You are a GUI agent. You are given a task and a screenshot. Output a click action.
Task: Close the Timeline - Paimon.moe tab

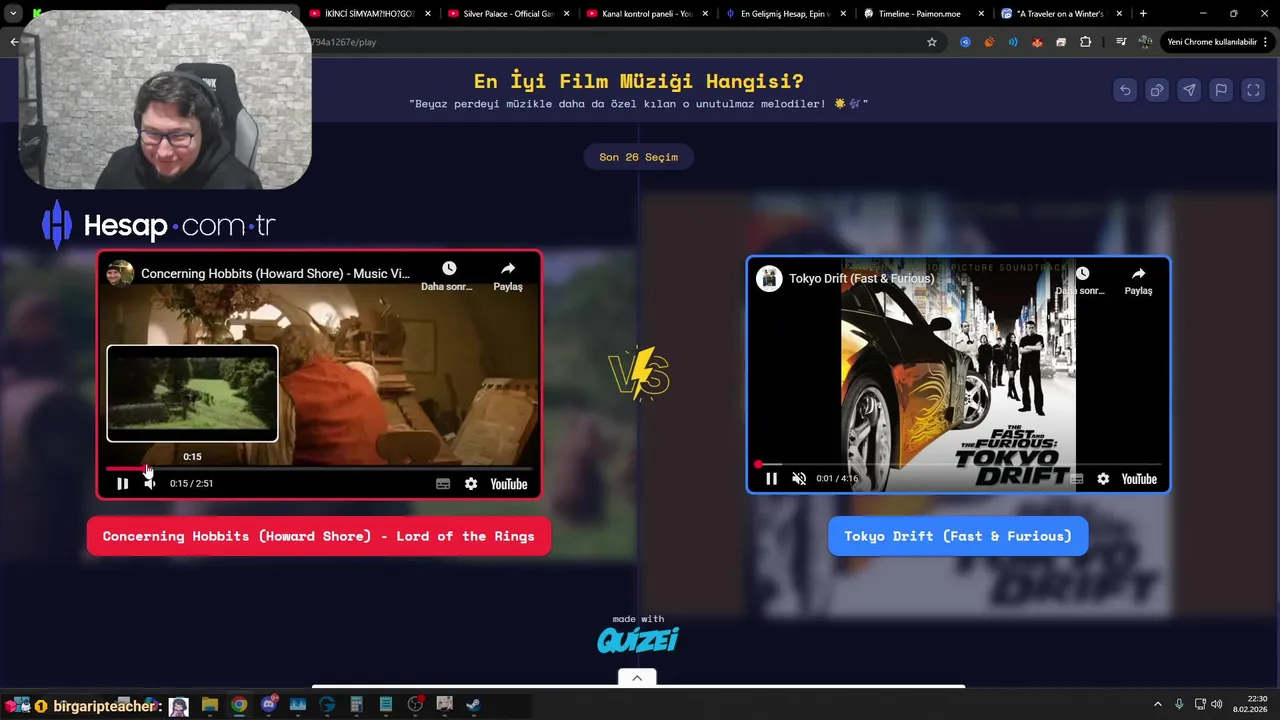(x=981, y=14)
